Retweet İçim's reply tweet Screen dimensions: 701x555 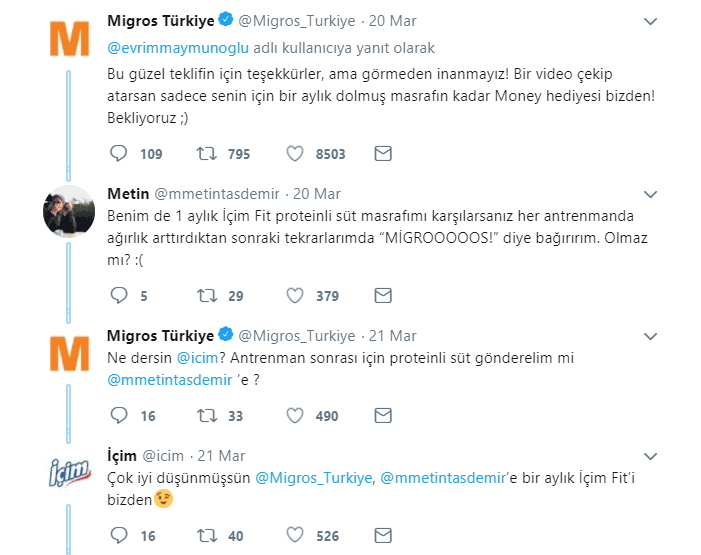point(208,536)
